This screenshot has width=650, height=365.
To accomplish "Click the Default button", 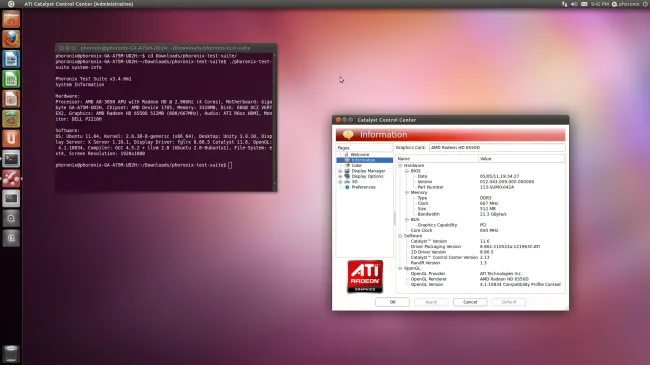I will (x=509, y=302).
